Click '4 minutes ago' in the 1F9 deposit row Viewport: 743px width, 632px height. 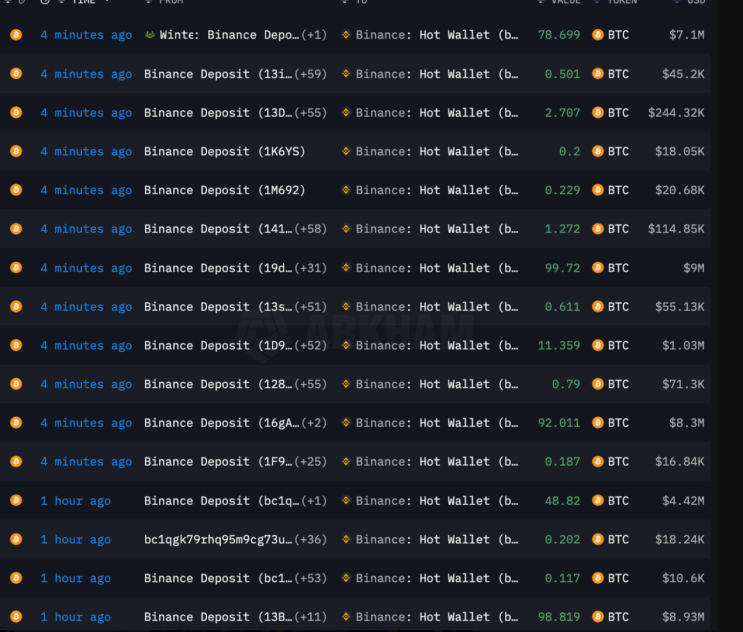click(86, 462)
